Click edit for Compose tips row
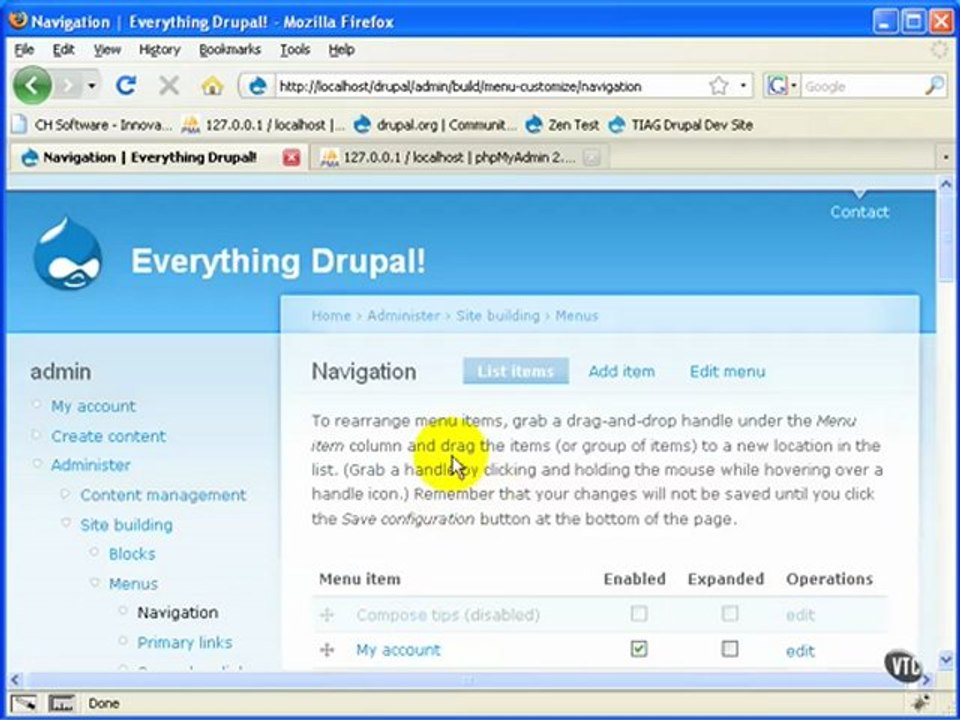This screenshot has width=960, height=720. click(800, 615)
